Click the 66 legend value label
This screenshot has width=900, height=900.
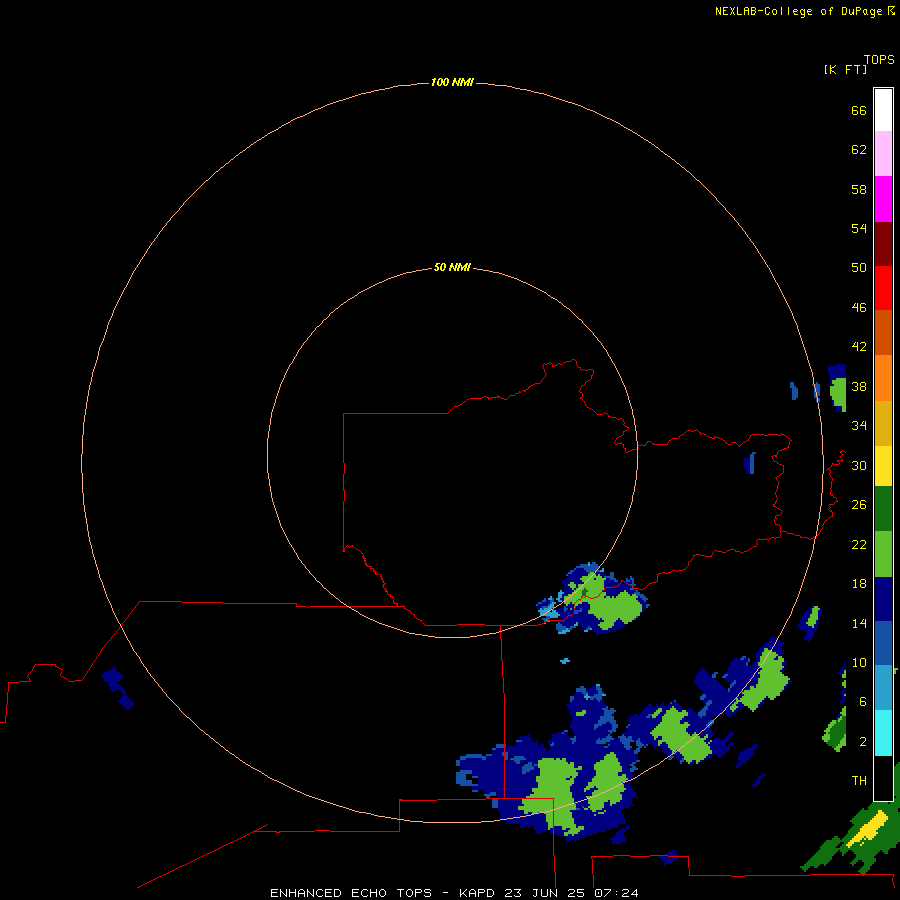click(x=859, y=110)
